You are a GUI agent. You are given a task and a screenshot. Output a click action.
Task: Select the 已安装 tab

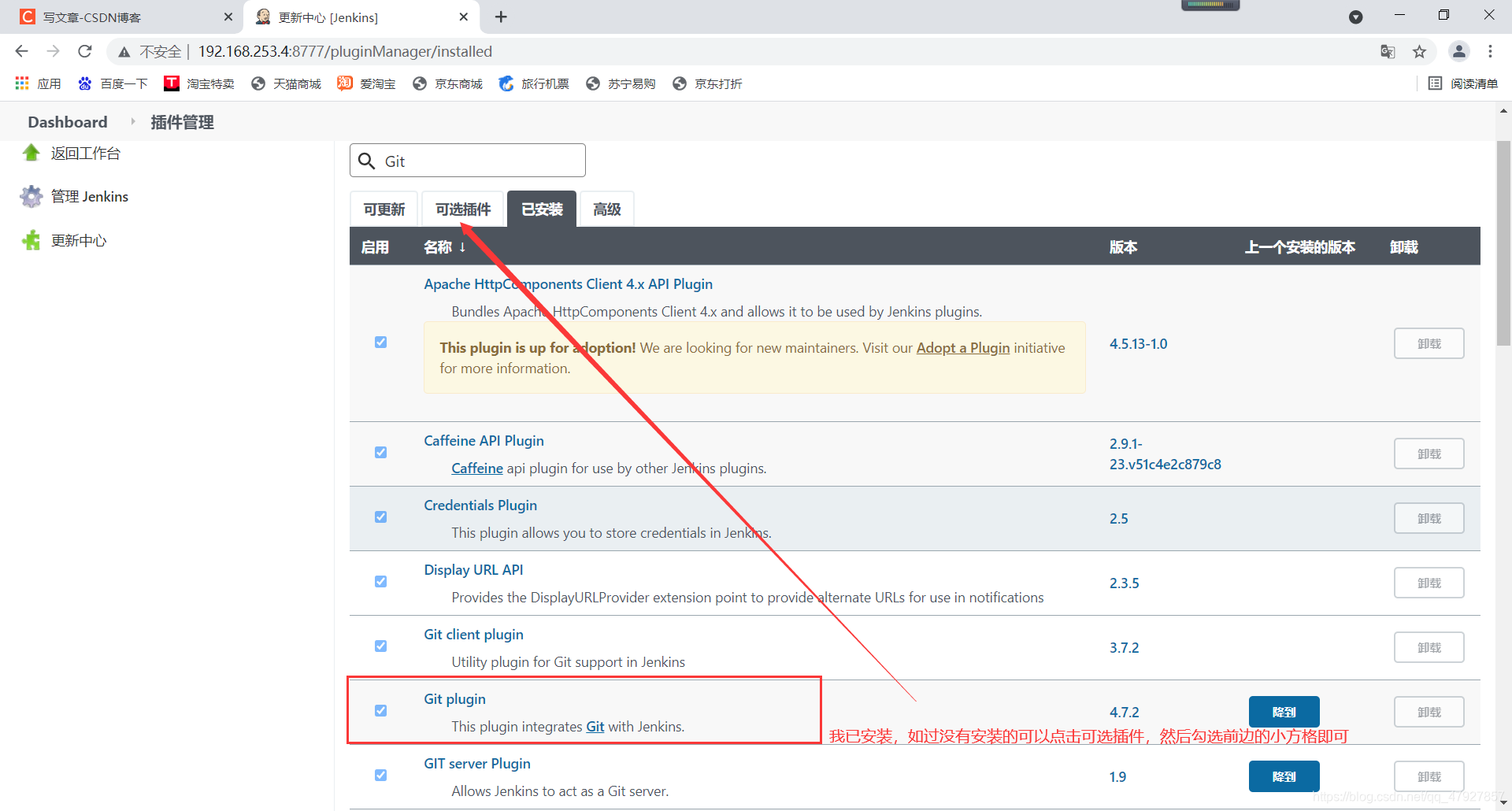542,209
